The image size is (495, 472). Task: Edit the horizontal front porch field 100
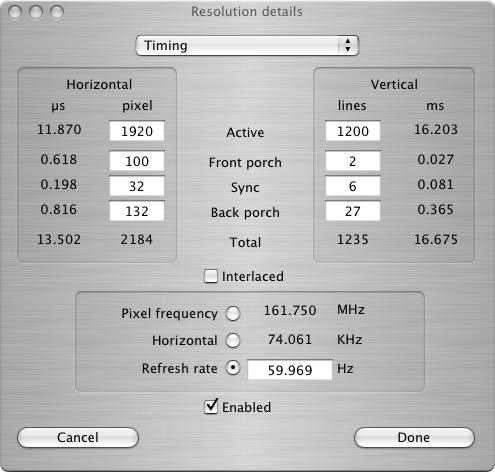tap(137, 161)
